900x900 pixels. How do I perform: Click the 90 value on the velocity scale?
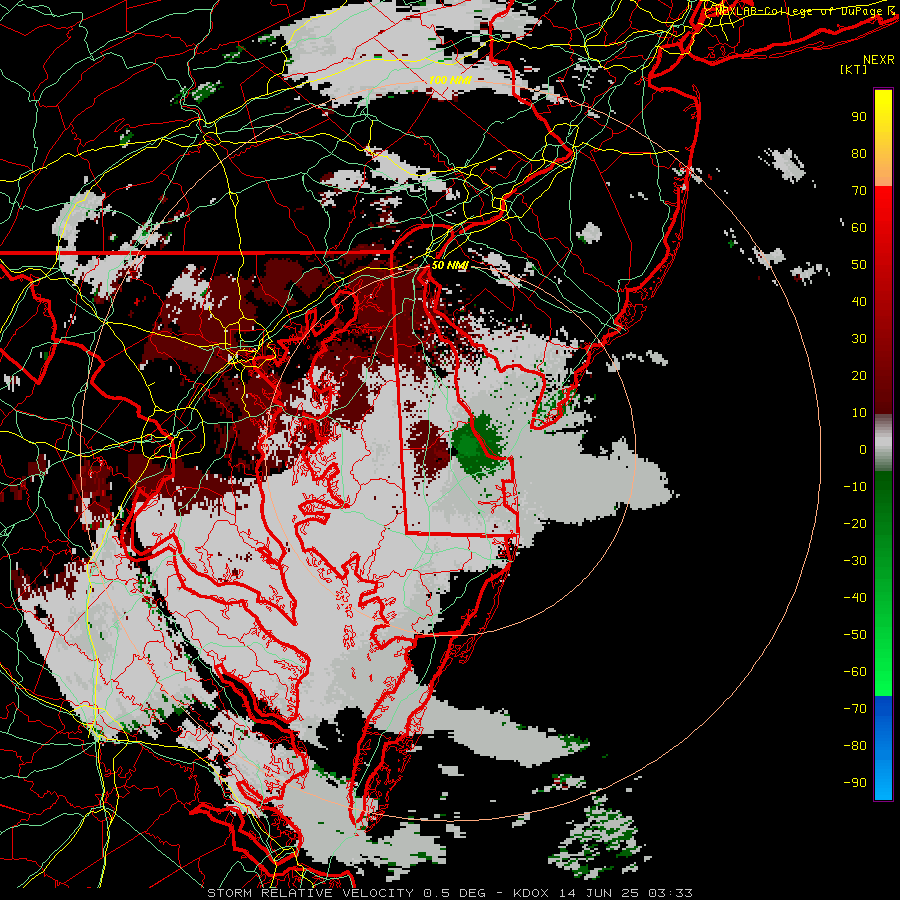tap(859, 117)
